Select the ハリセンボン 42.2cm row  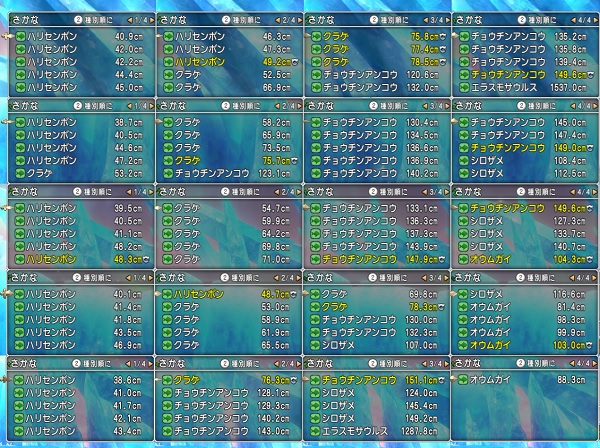tap(81, 62)
